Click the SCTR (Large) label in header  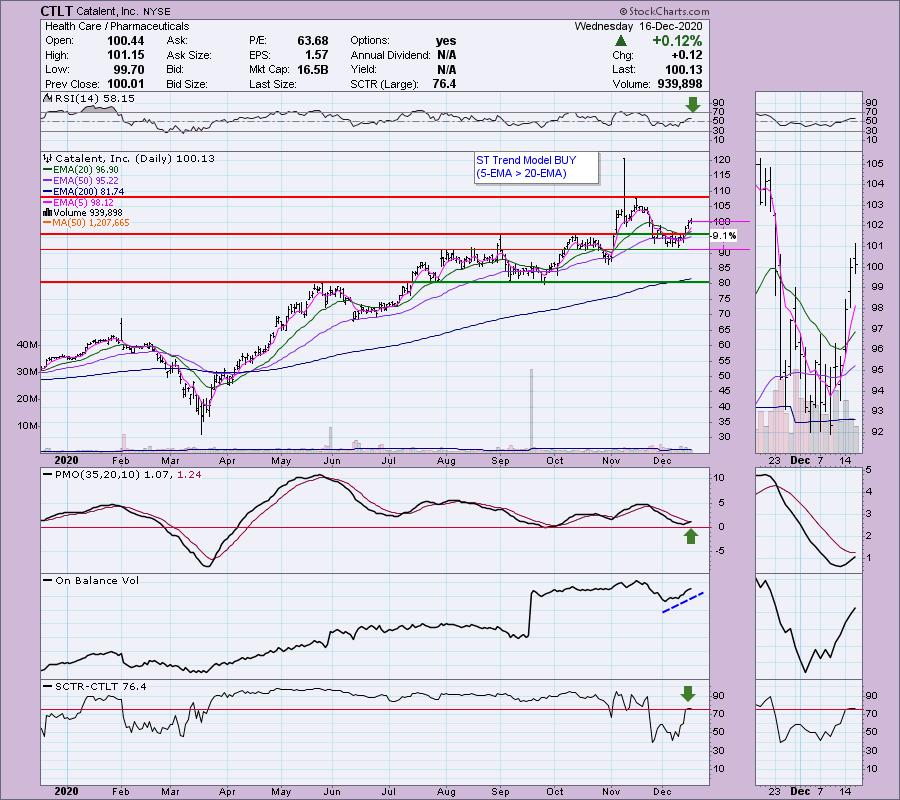point(383,84)
